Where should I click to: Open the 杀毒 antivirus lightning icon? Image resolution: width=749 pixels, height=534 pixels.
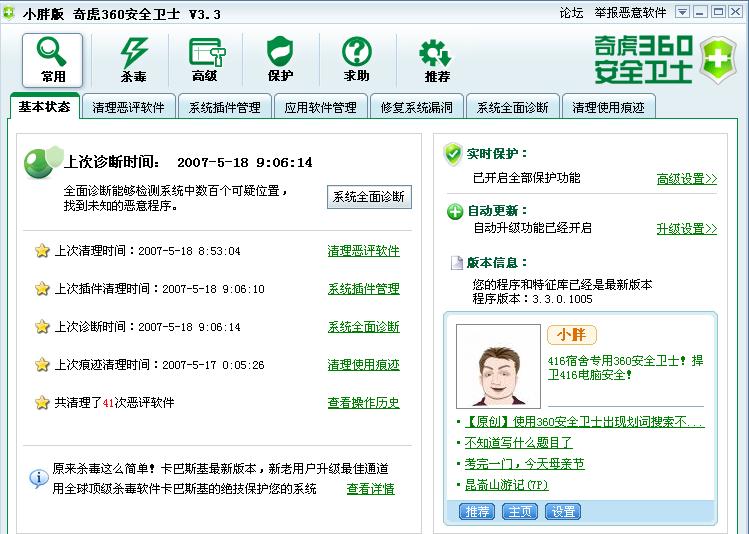pyautogui.click(x=132, y=59)
